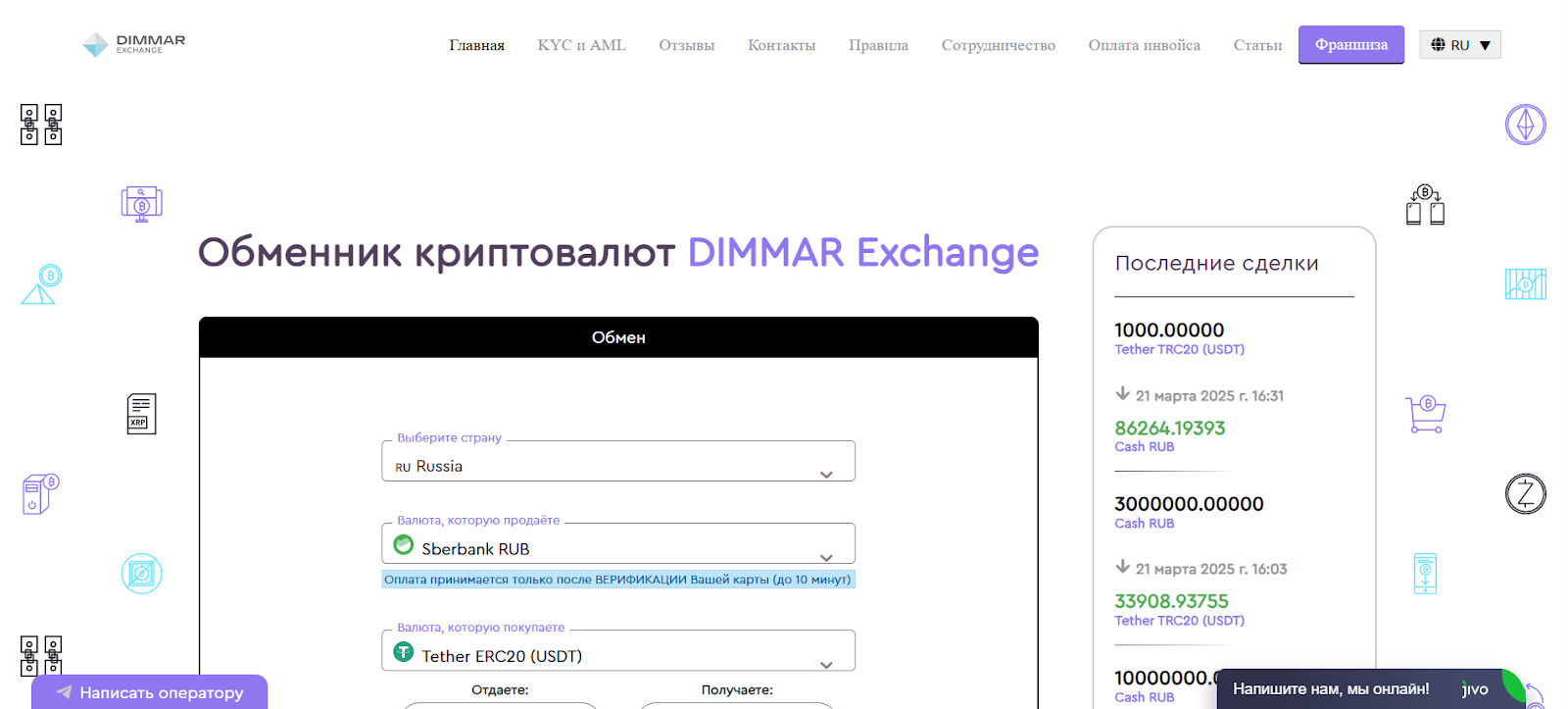Click the Получаете: label
1568x709 pixels.
[x=737, y=689]
